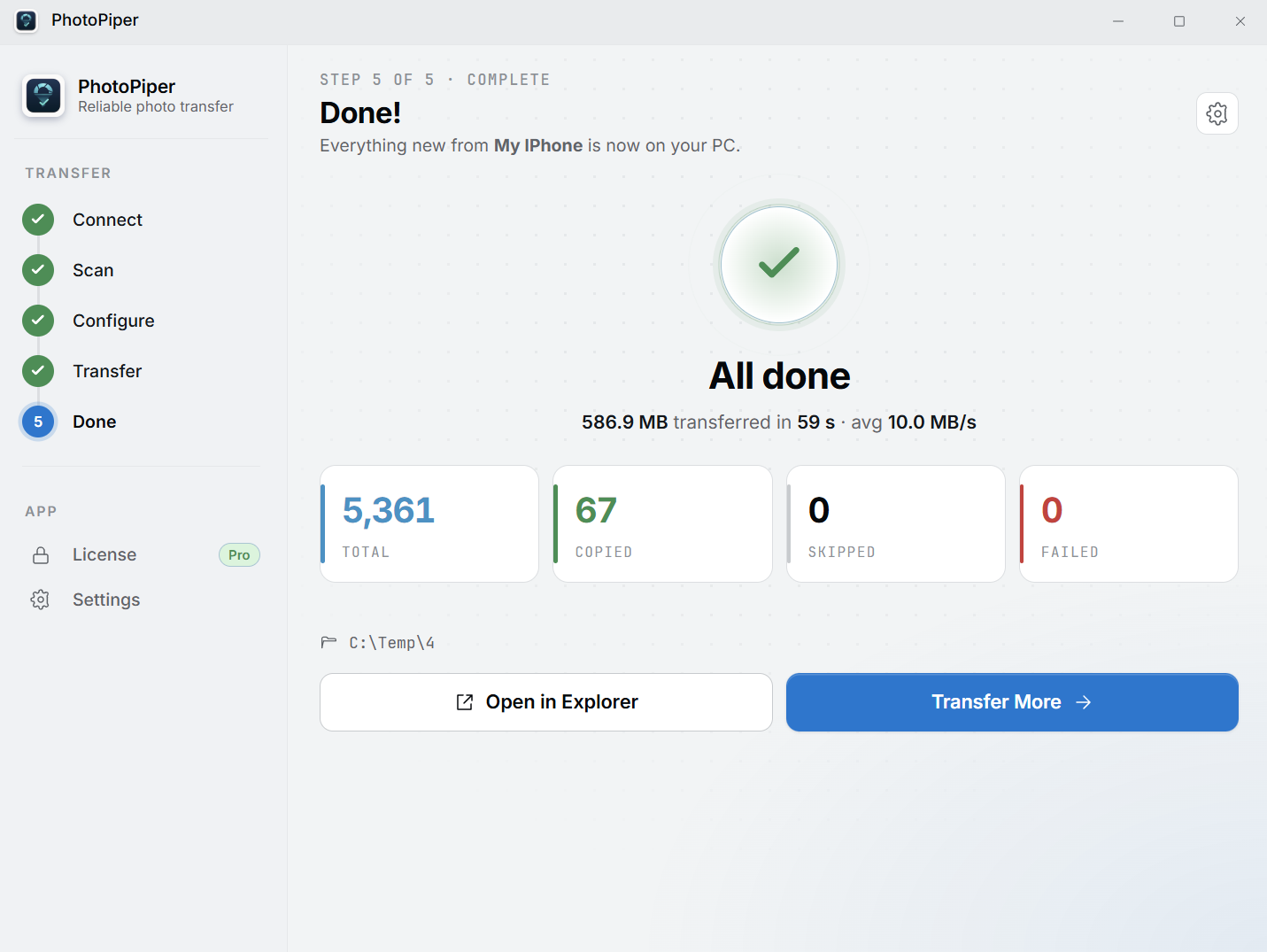Click the 0 Failed card

[1129, 524]
